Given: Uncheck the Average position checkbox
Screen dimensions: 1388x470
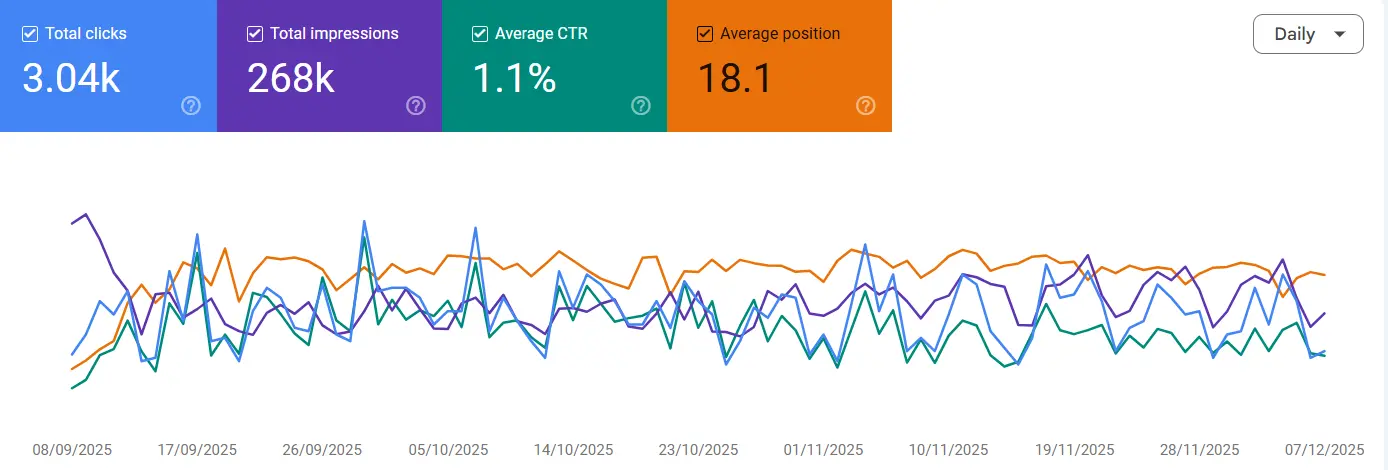Looking at the screenshot, I should click(705, 34).
